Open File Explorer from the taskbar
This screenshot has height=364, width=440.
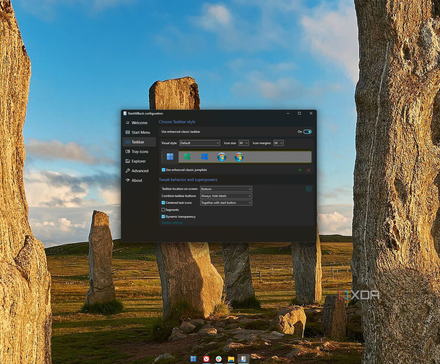(231, 359)
